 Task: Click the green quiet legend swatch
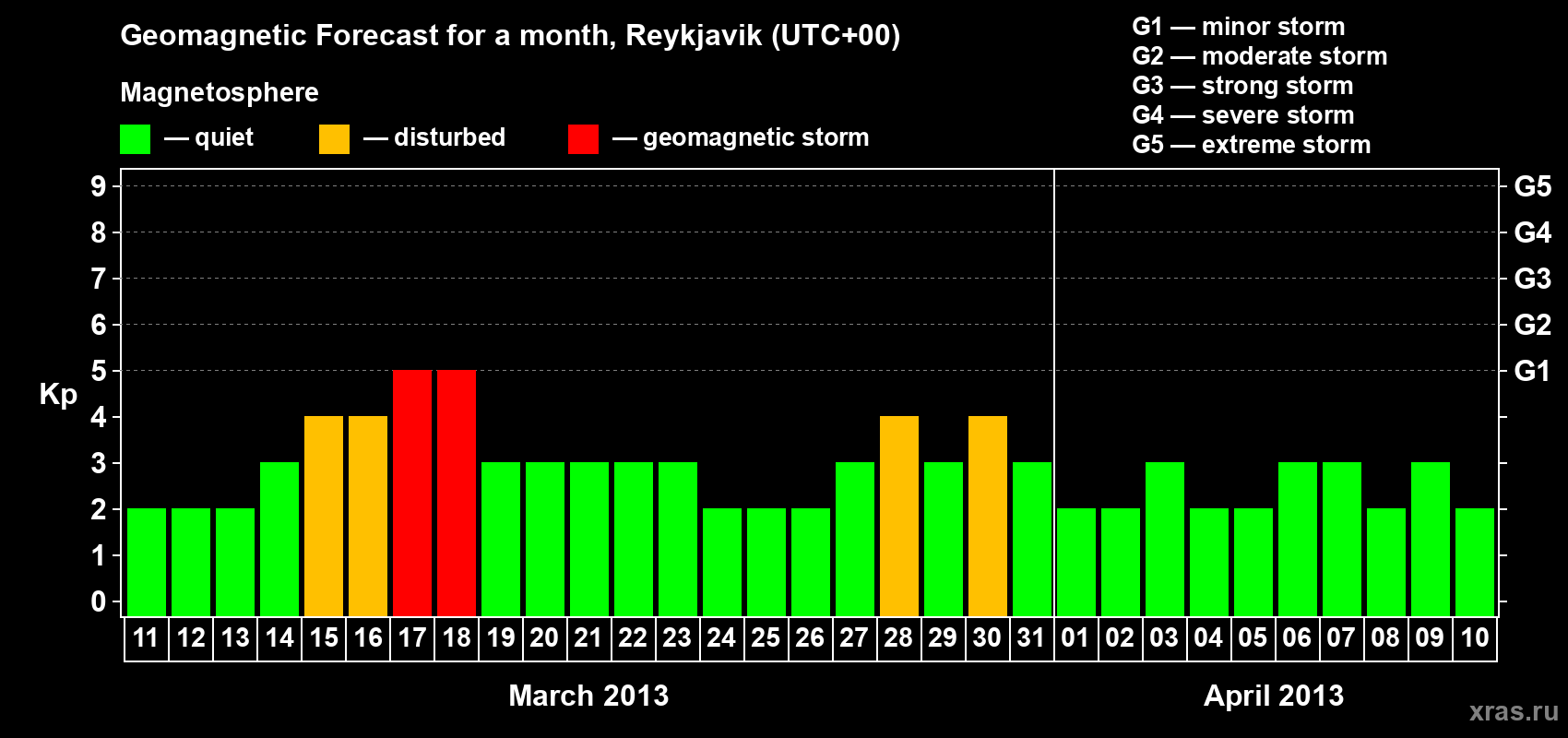coord(135,139)
